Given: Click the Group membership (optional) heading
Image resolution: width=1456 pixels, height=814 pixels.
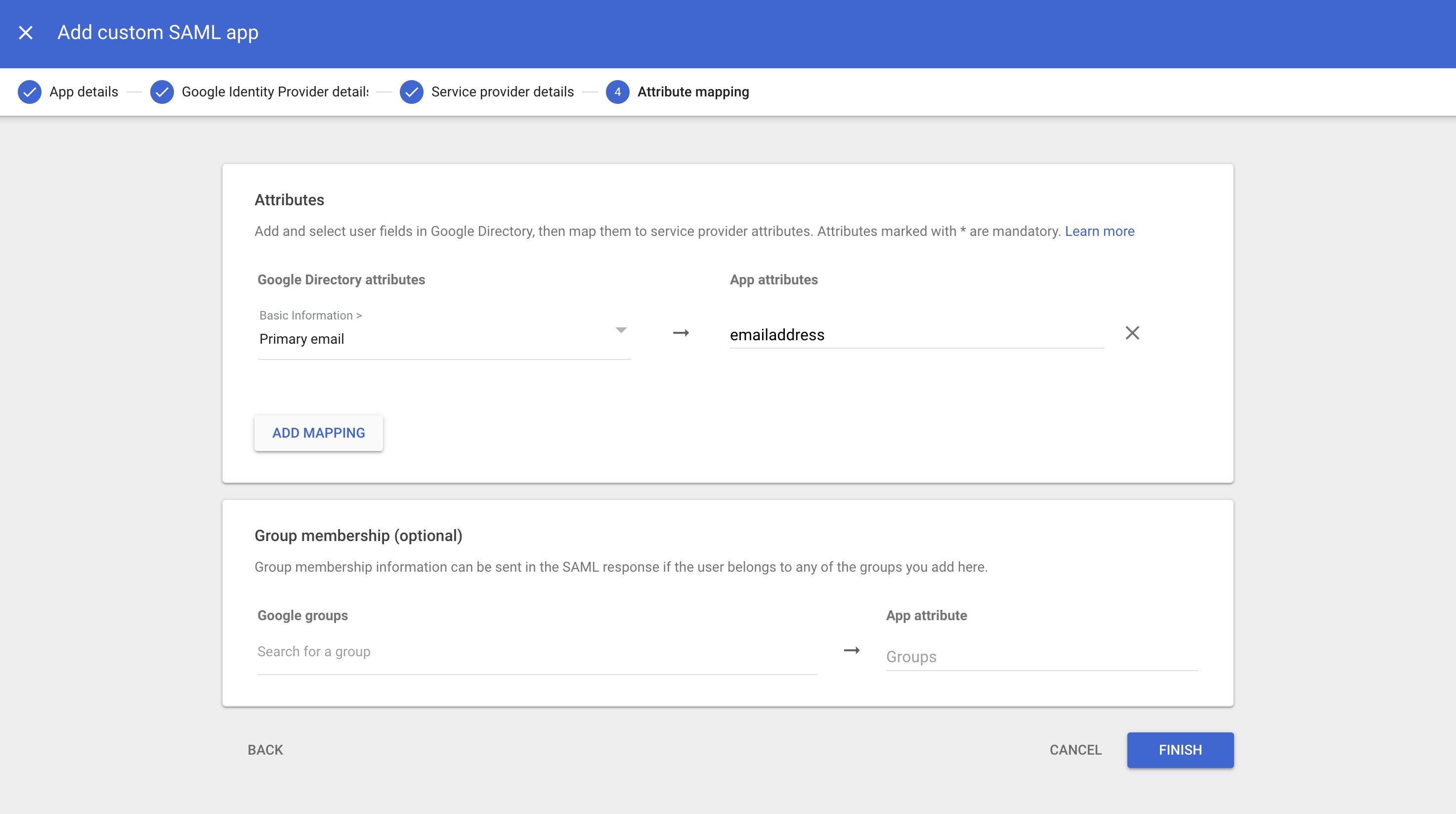Looking at the screenshot, I should 358,535.
